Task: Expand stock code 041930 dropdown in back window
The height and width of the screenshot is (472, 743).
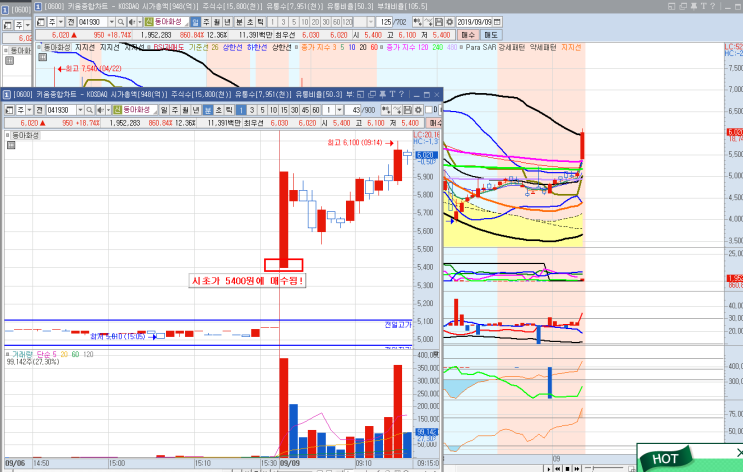Action: click(x=111, y=22)
